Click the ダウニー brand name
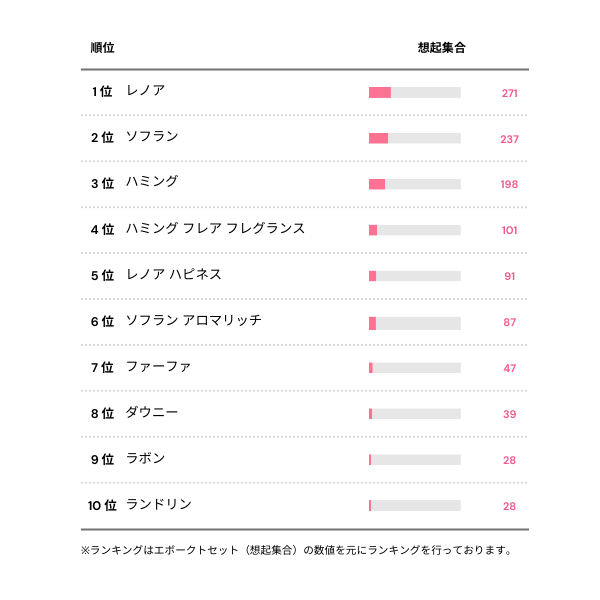This screenshot has width=600, height=600. pos(152,413)
